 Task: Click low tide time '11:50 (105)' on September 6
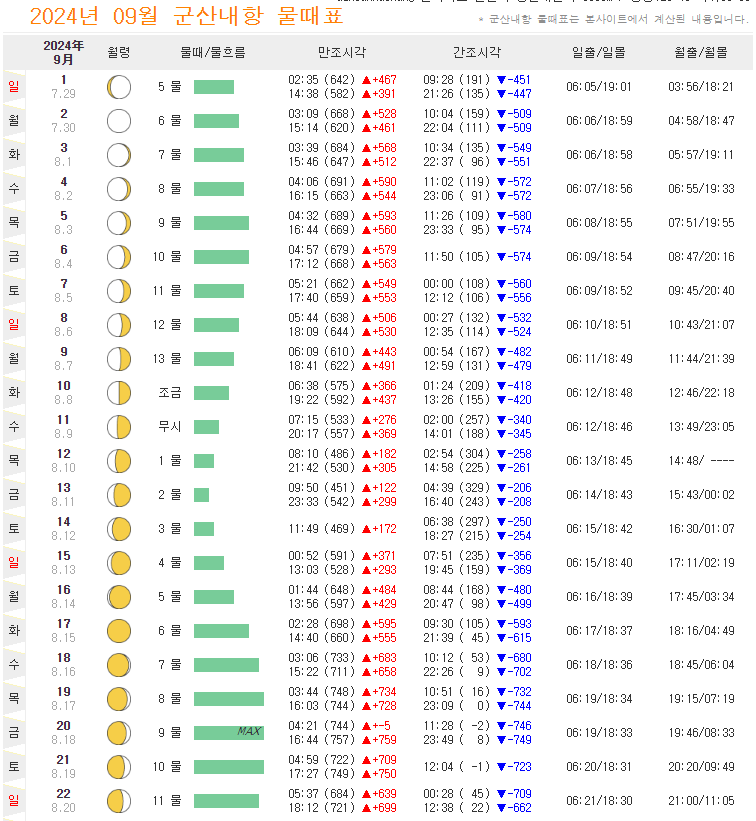pos(457,257)
